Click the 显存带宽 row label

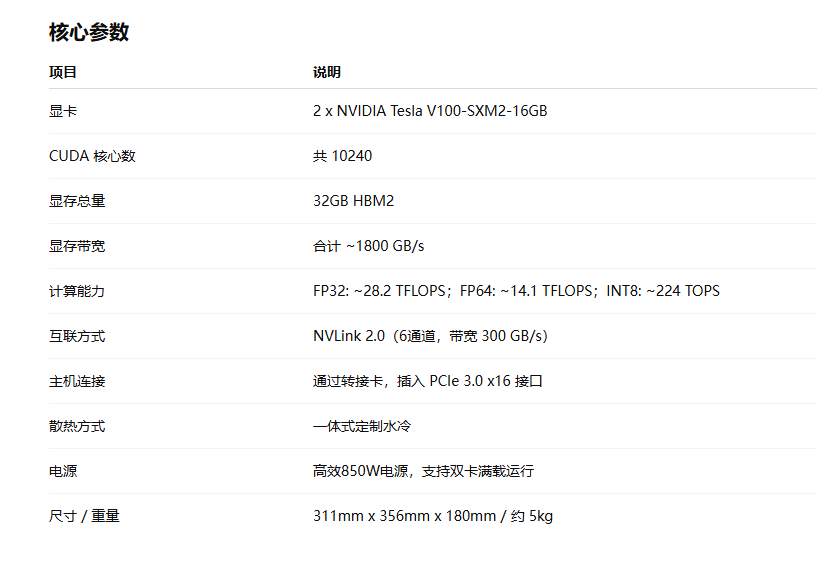click(77, 246)
